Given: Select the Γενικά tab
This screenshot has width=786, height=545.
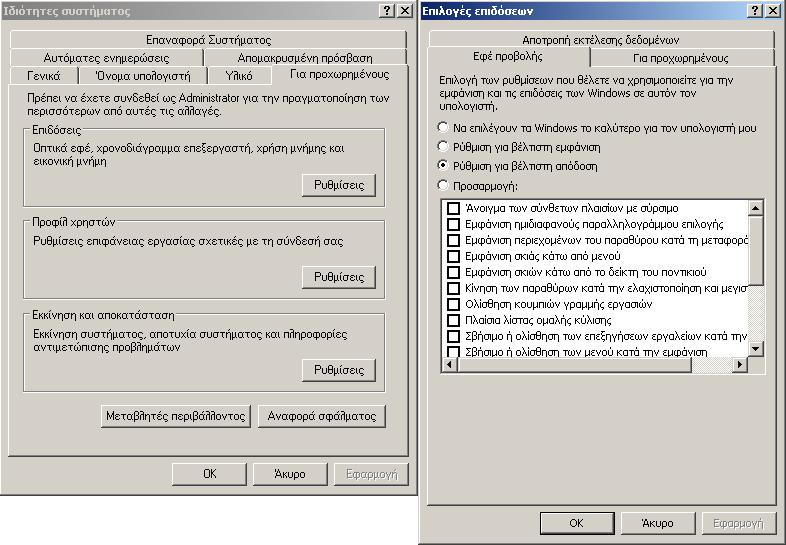Looking at the screenshot, I should (44, 76).
